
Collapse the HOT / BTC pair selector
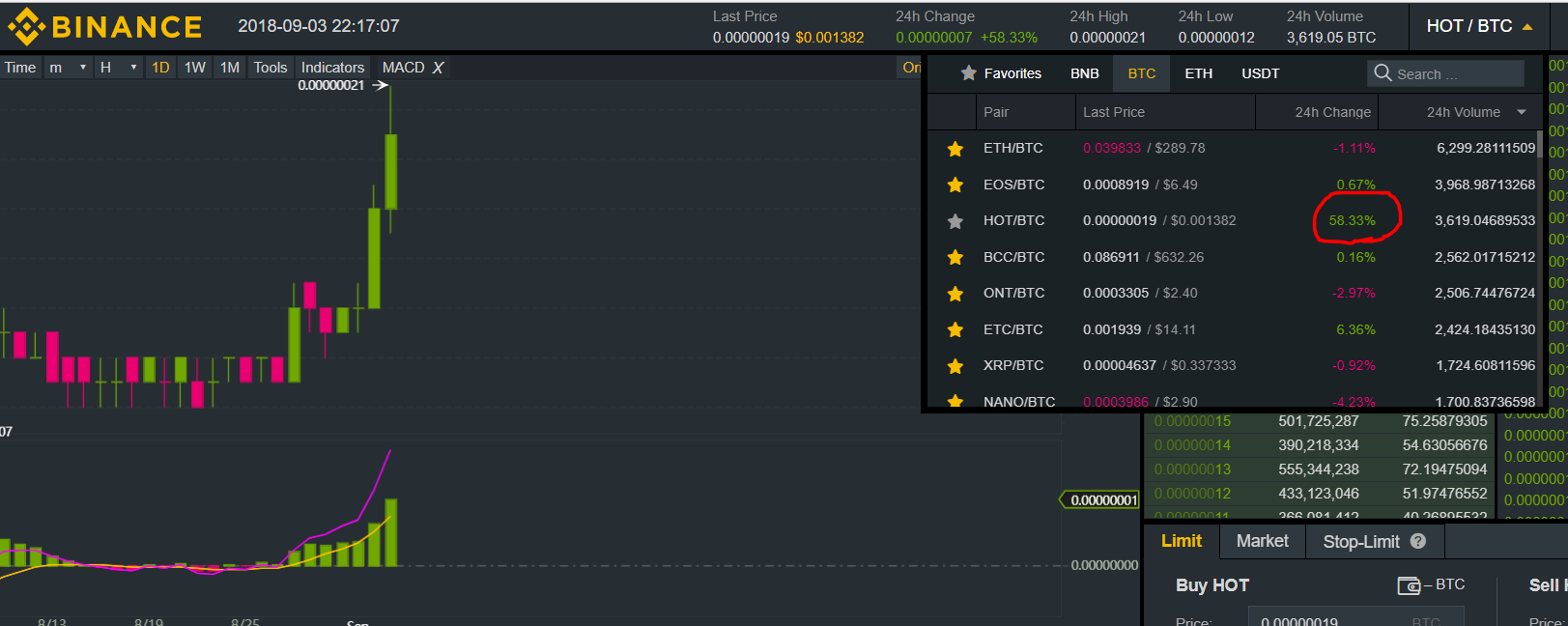[1480, 26]
